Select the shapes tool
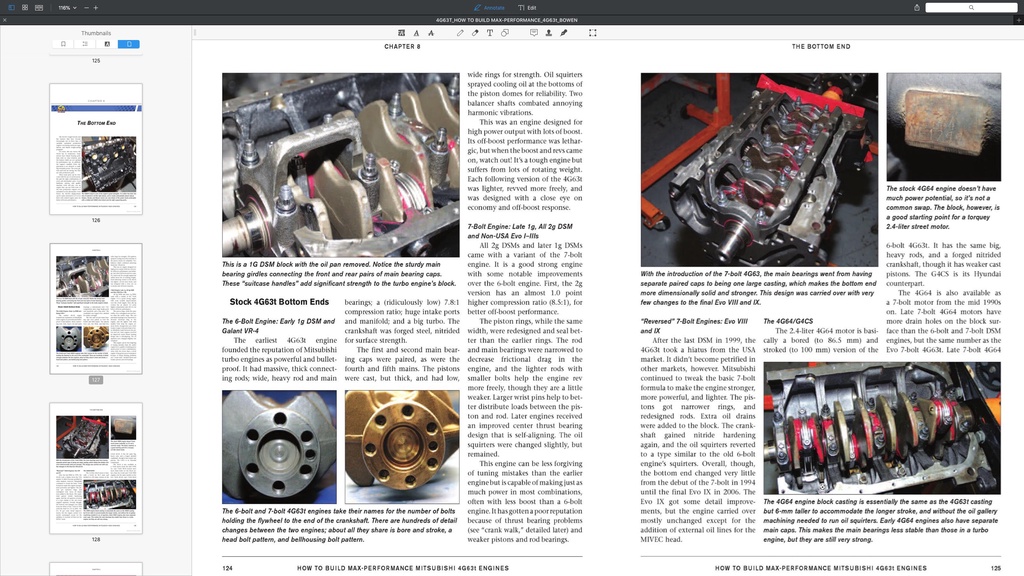This screenshot has height=576, width=1024. (x=505, y=33)
